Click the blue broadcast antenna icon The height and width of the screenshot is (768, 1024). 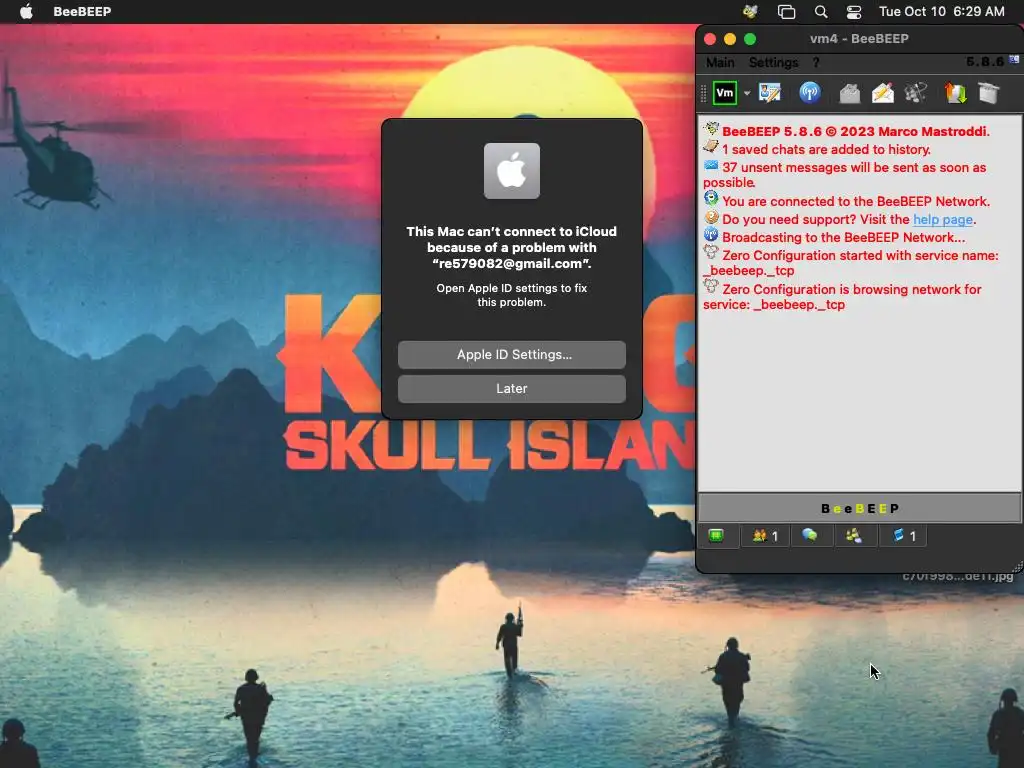810,93
